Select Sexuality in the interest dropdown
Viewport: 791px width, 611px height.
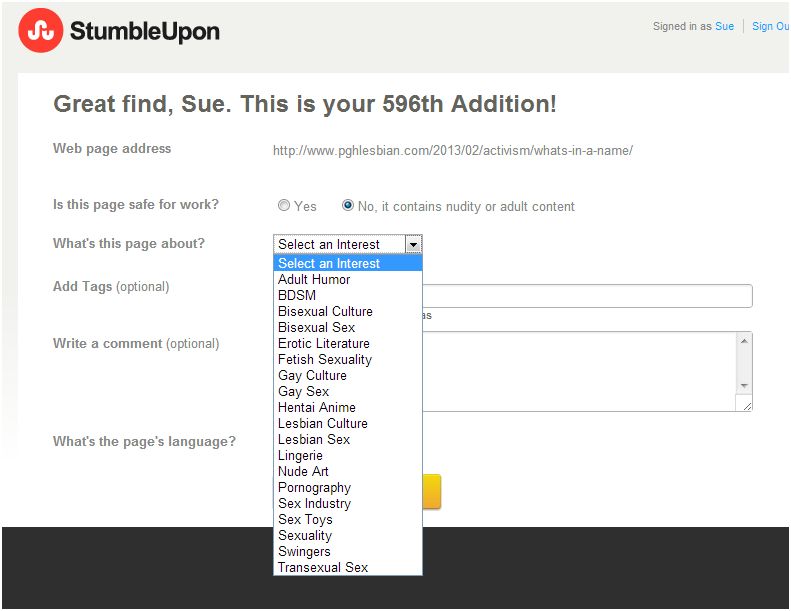(304, 536)
